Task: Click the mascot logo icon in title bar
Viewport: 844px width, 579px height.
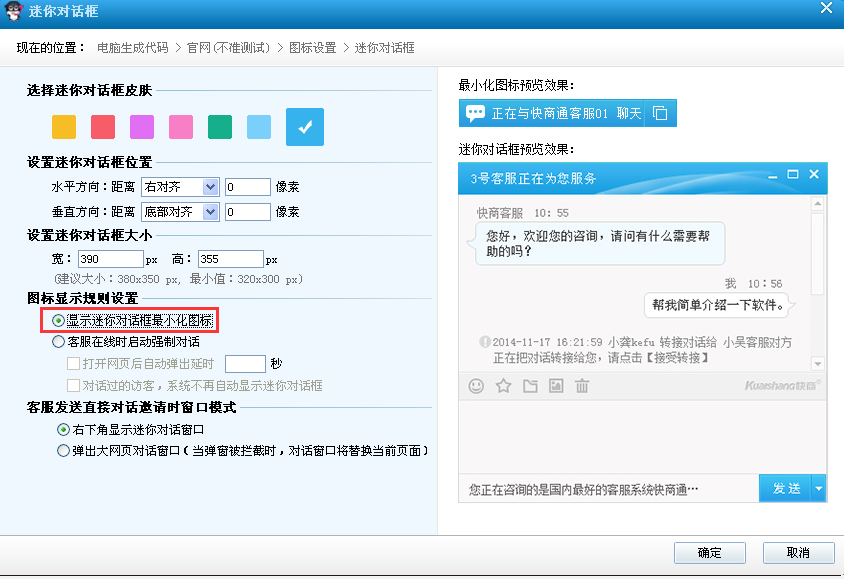Action: click(x=13, y=10)
